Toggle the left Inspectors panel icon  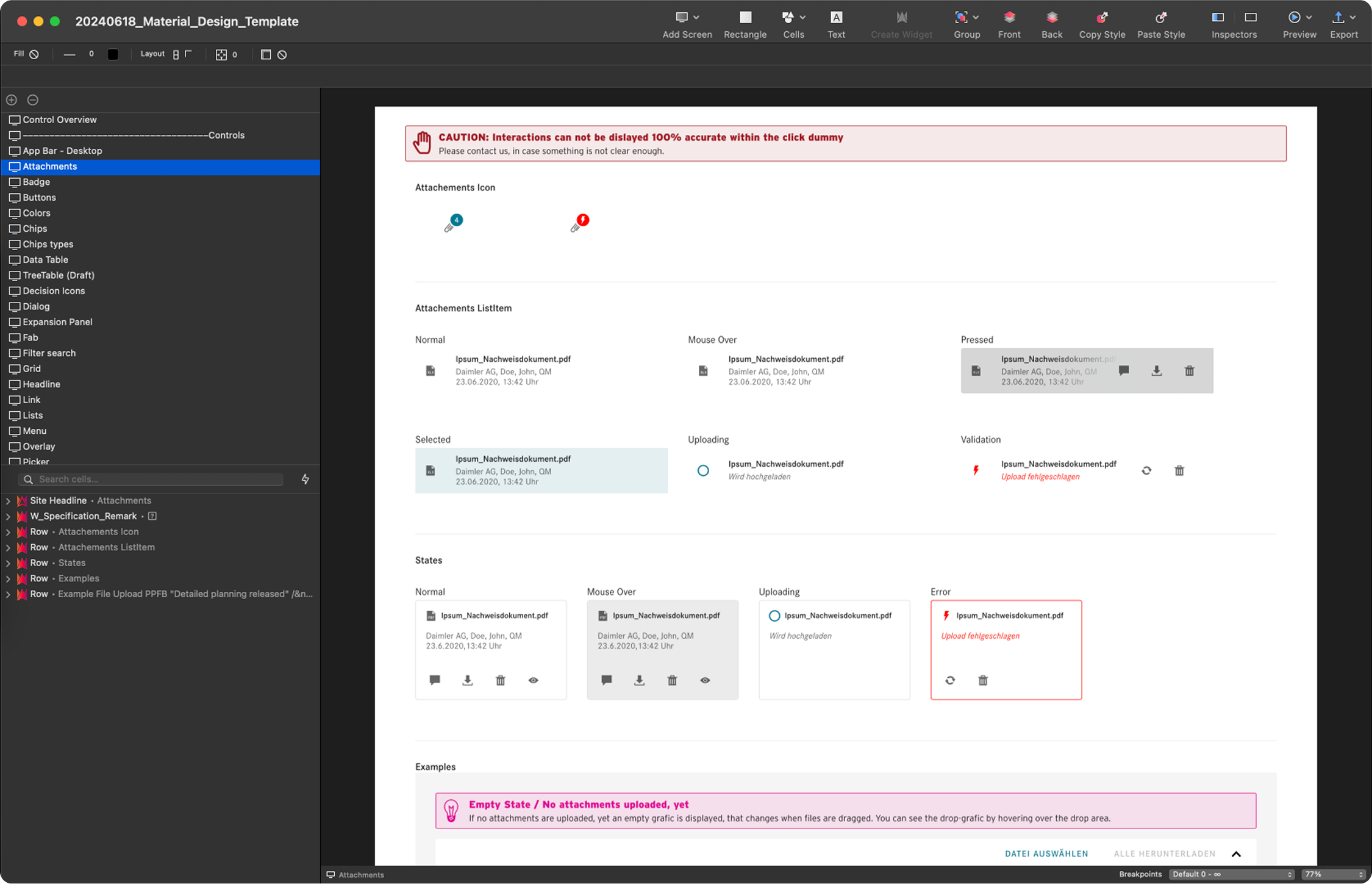pyautogui.click(x=1218, y=18)
